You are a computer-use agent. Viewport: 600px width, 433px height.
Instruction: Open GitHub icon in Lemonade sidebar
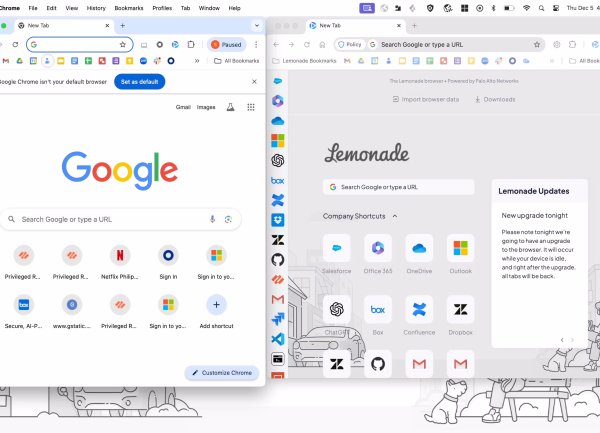278,260
